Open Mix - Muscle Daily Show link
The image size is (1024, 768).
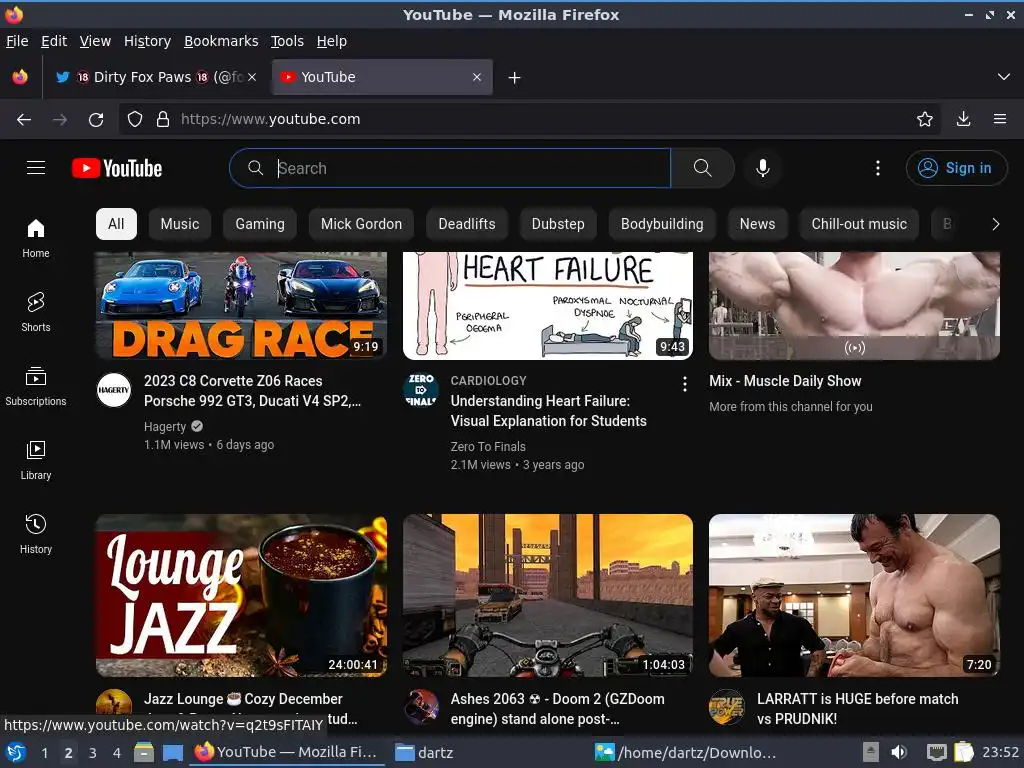click(785, 381)
